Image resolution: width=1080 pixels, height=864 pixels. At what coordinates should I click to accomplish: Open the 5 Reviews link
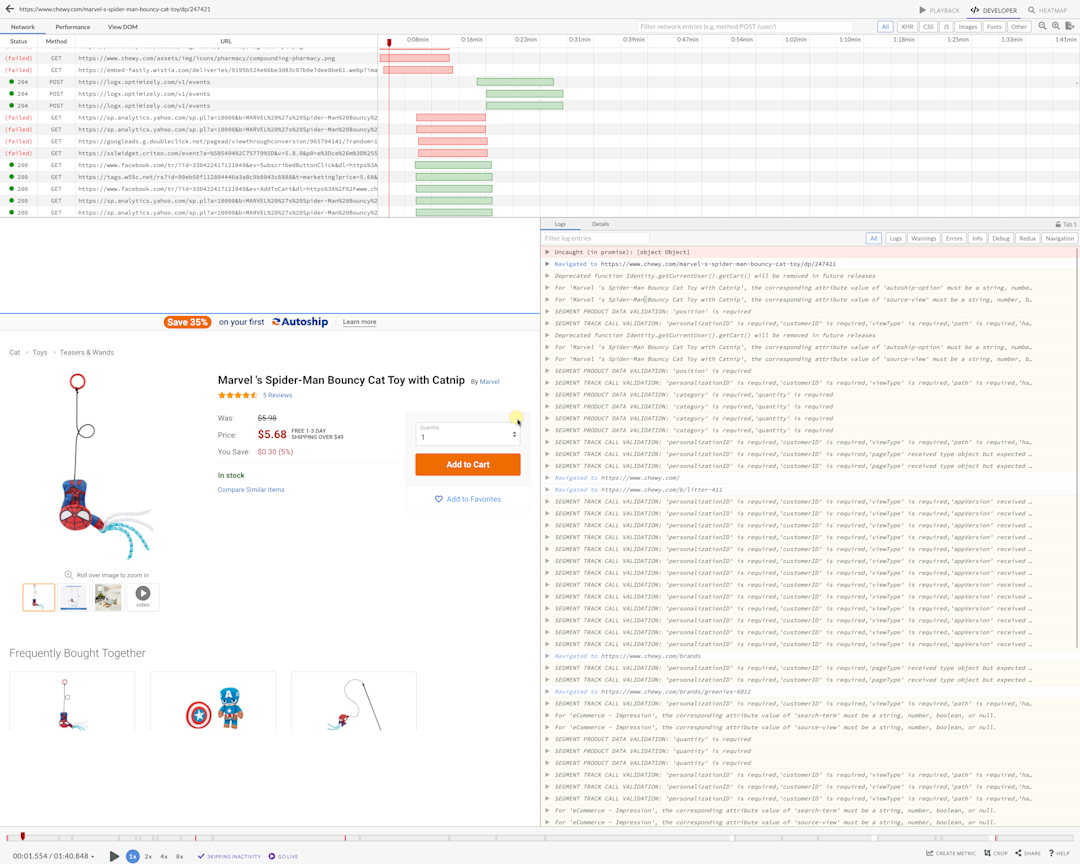tap(278, 395)
